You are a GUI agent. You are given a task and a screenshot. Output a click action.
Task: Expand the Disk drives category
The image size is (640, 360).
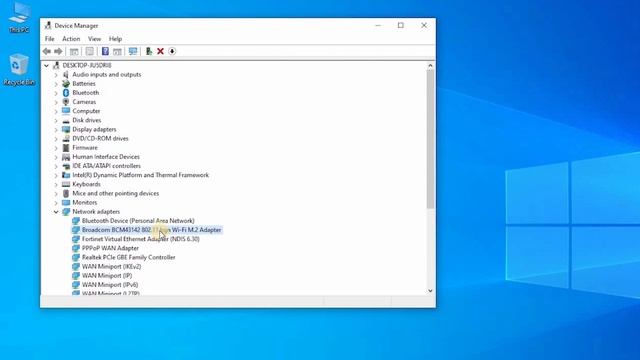56,120
